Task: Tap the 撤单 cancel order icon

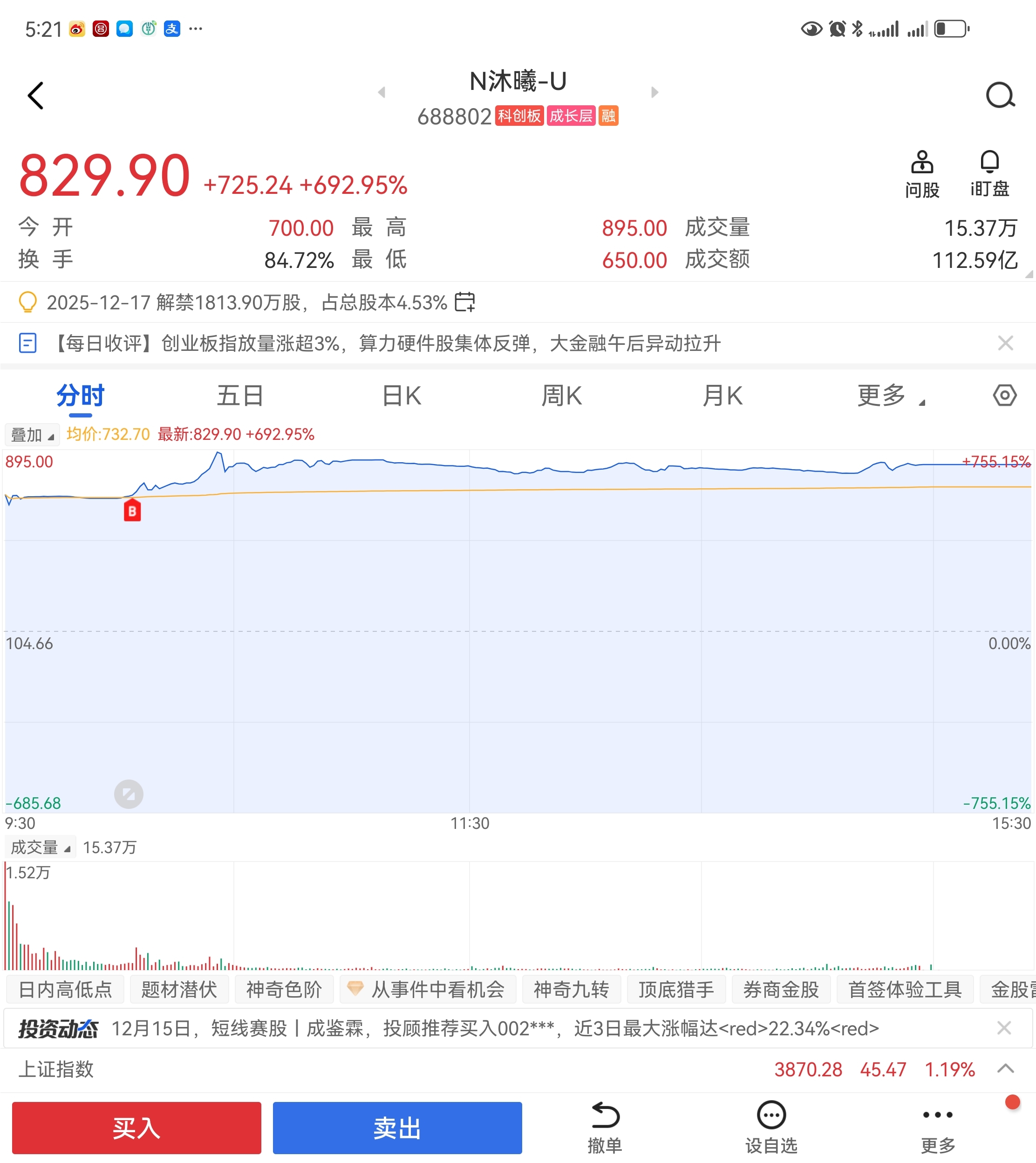Action: coord(605,1116)
